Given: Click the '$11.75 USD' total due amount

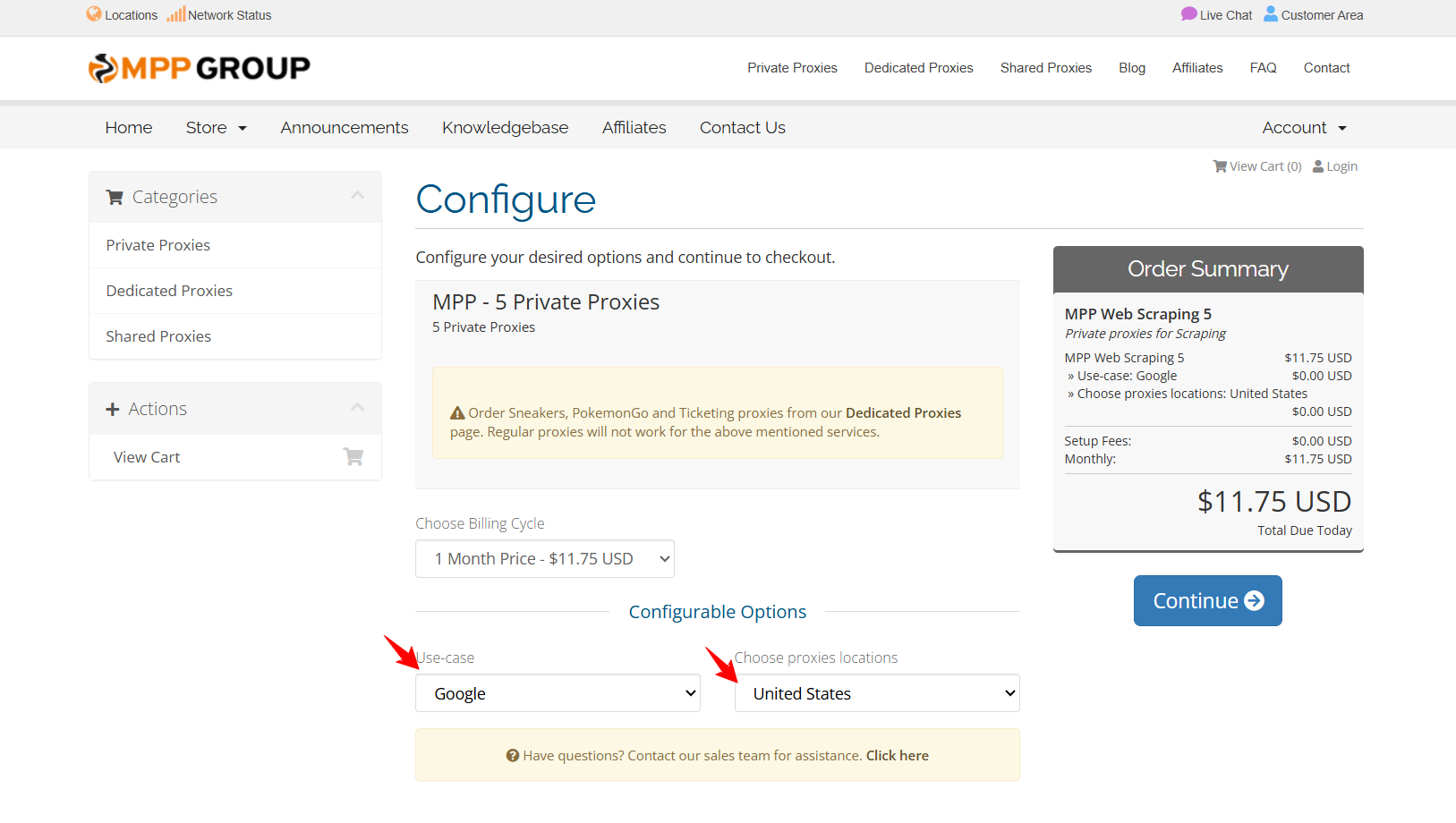Looking at the screenshot, I should click(x=1274, y=502).
